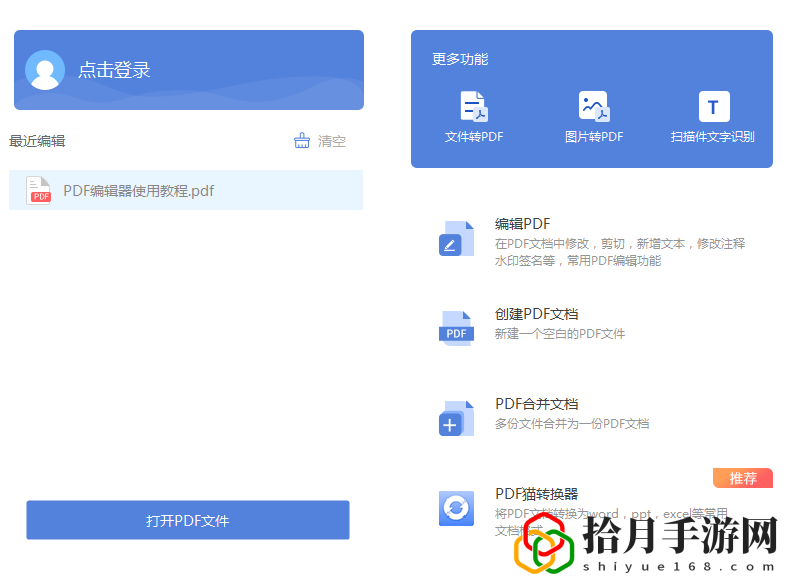Click the 创建PDF文档 icon
790x580 pixels.
pos(456,328)
